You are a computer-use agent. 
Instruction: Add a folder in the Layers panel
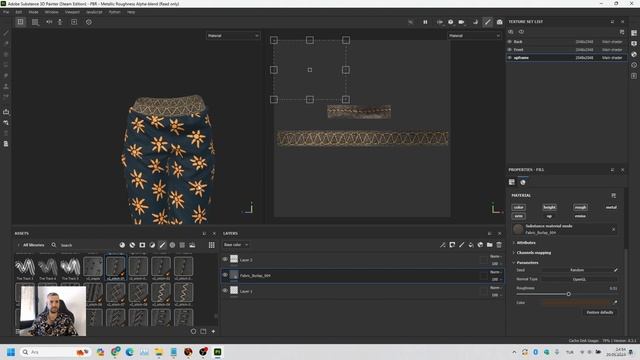click(489, 245)
